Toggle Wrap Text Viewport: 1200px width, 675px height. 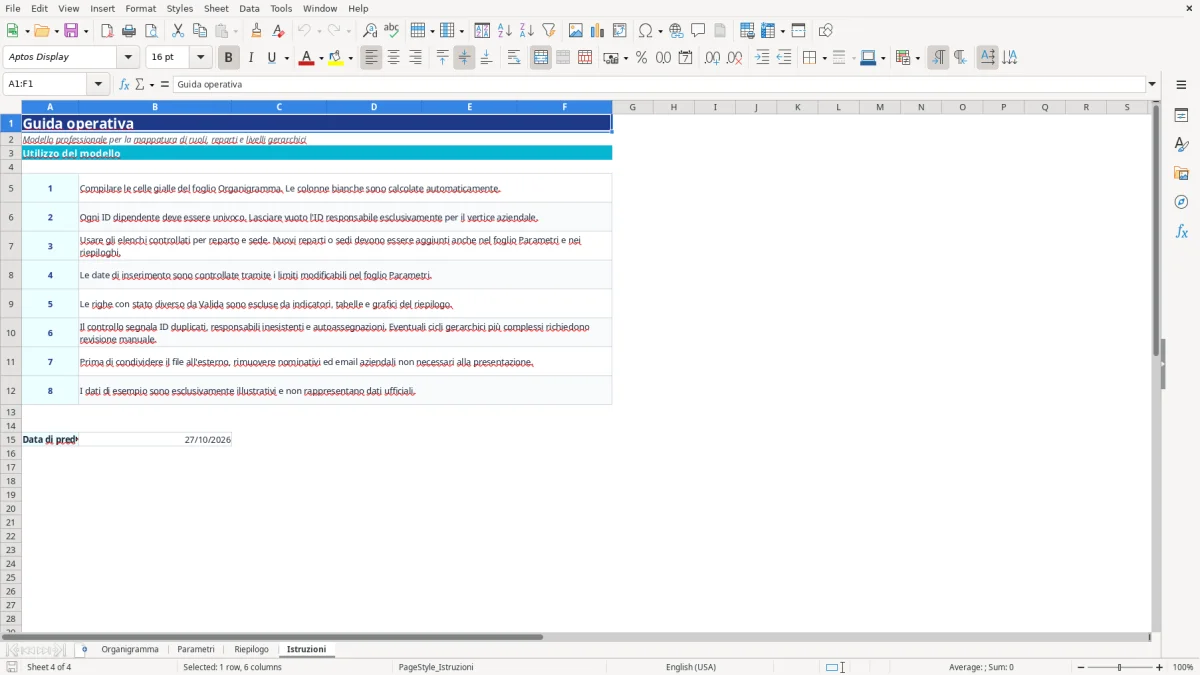coord(513,58)
